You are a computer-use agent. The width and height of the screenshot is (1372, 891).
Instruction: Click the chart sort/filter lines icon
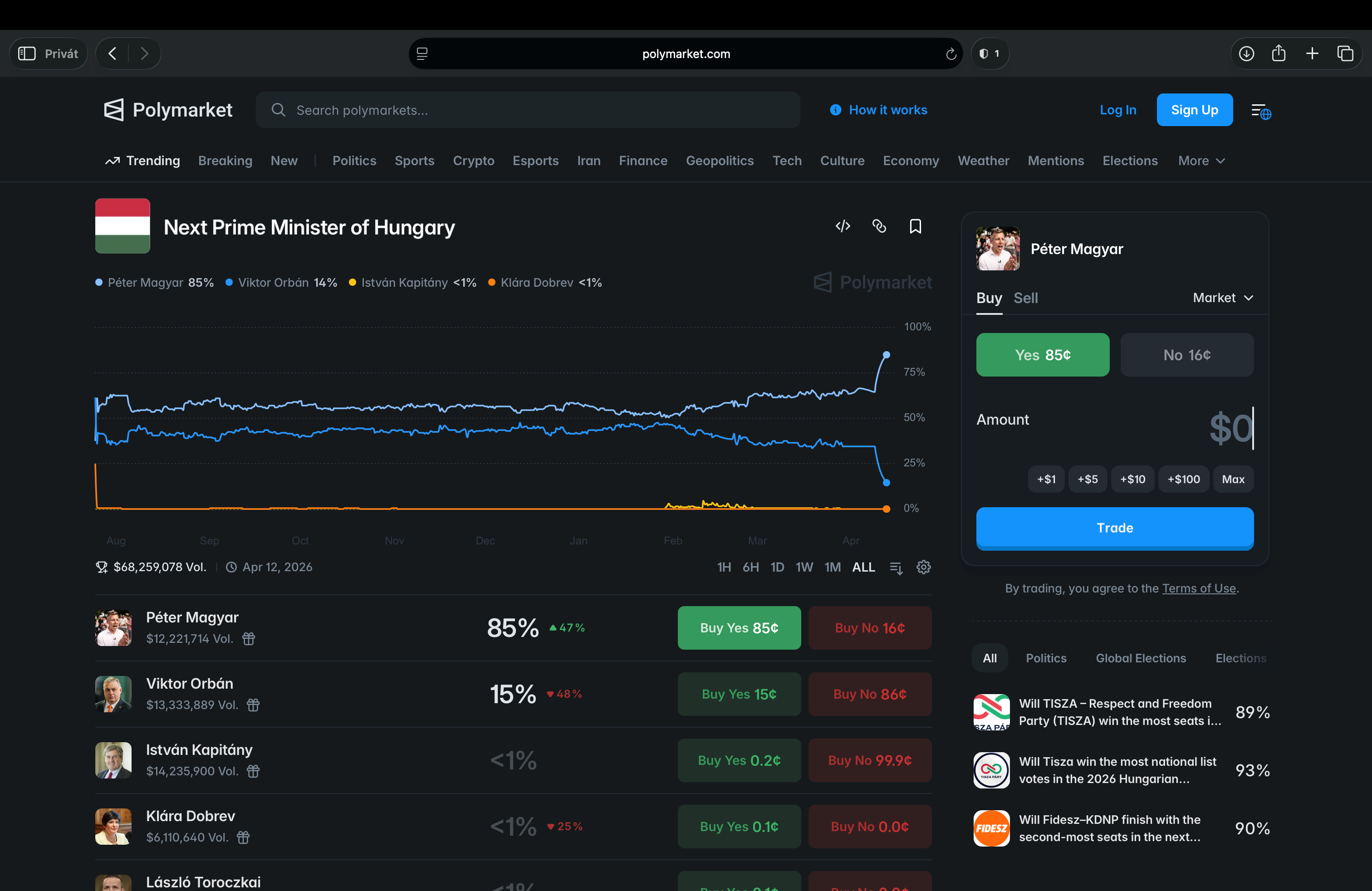click(x=896, y=568)
